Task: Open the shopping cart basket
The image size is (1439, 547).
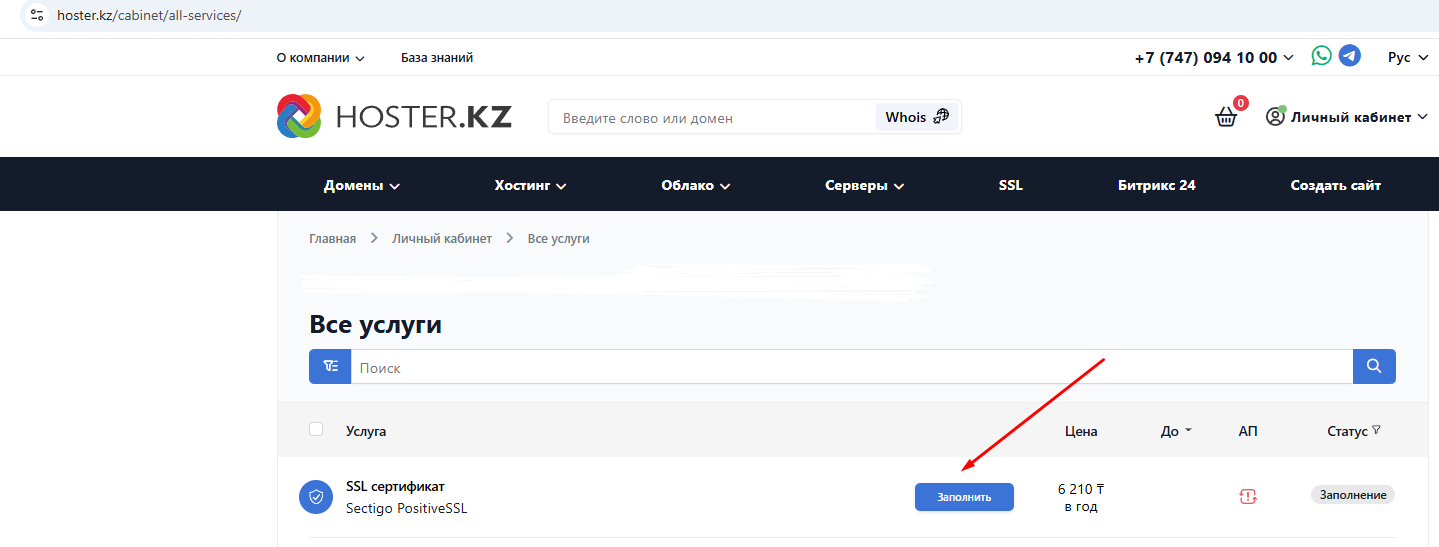Action: pos(1226,117)
